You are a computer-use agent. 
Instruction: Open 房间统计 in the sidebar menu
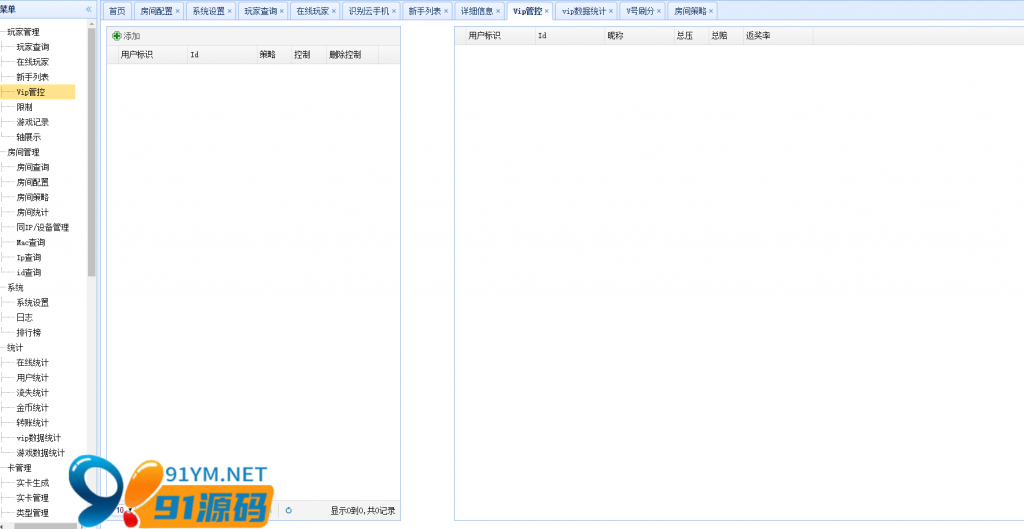click(33, 212)
